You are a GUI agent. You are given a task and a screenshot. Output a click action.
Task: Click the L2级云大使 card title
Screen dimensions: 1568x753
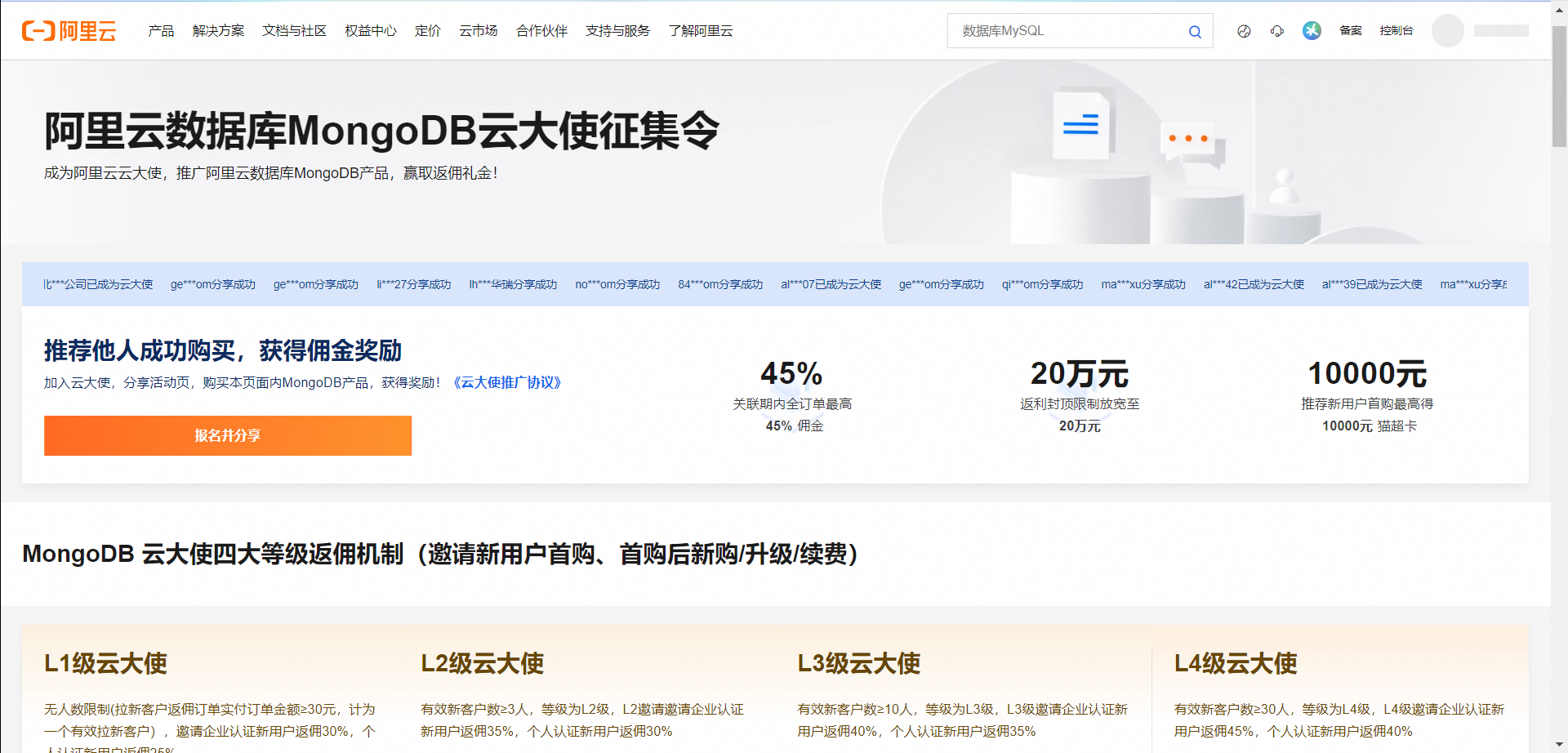tap(483, 663)
